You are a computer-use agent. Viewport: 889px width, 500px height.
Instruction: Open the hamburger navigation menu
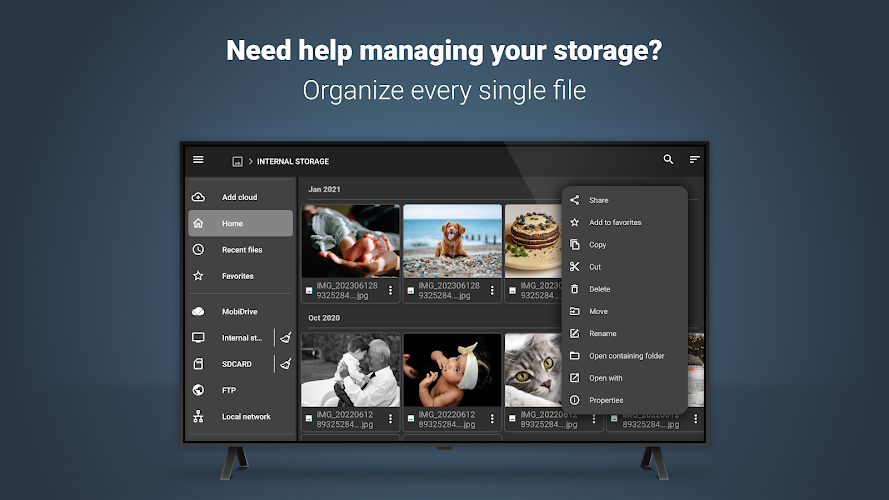(x=198, y=160)
